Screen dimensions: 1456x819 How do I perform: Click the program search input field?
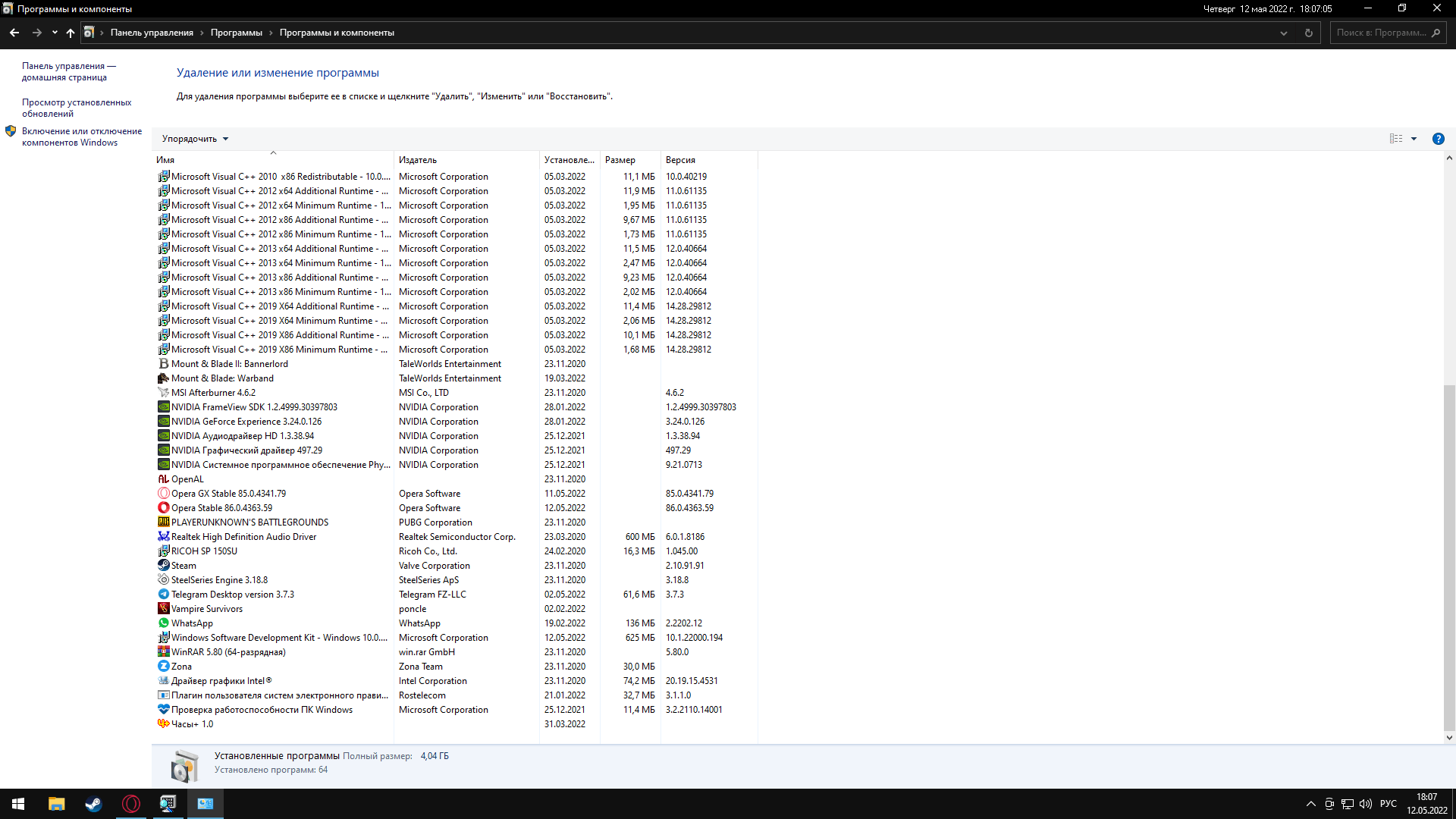(1380, 33)
